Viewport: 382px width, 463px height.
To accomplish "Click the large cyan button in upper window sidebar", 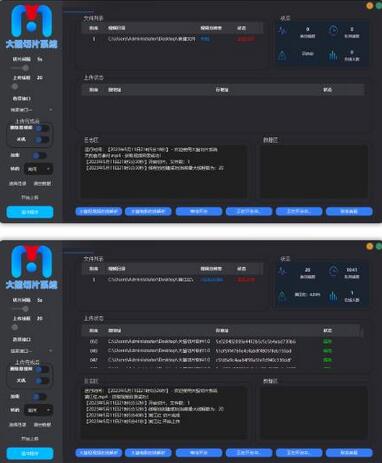I will click(x=30, y=212).
